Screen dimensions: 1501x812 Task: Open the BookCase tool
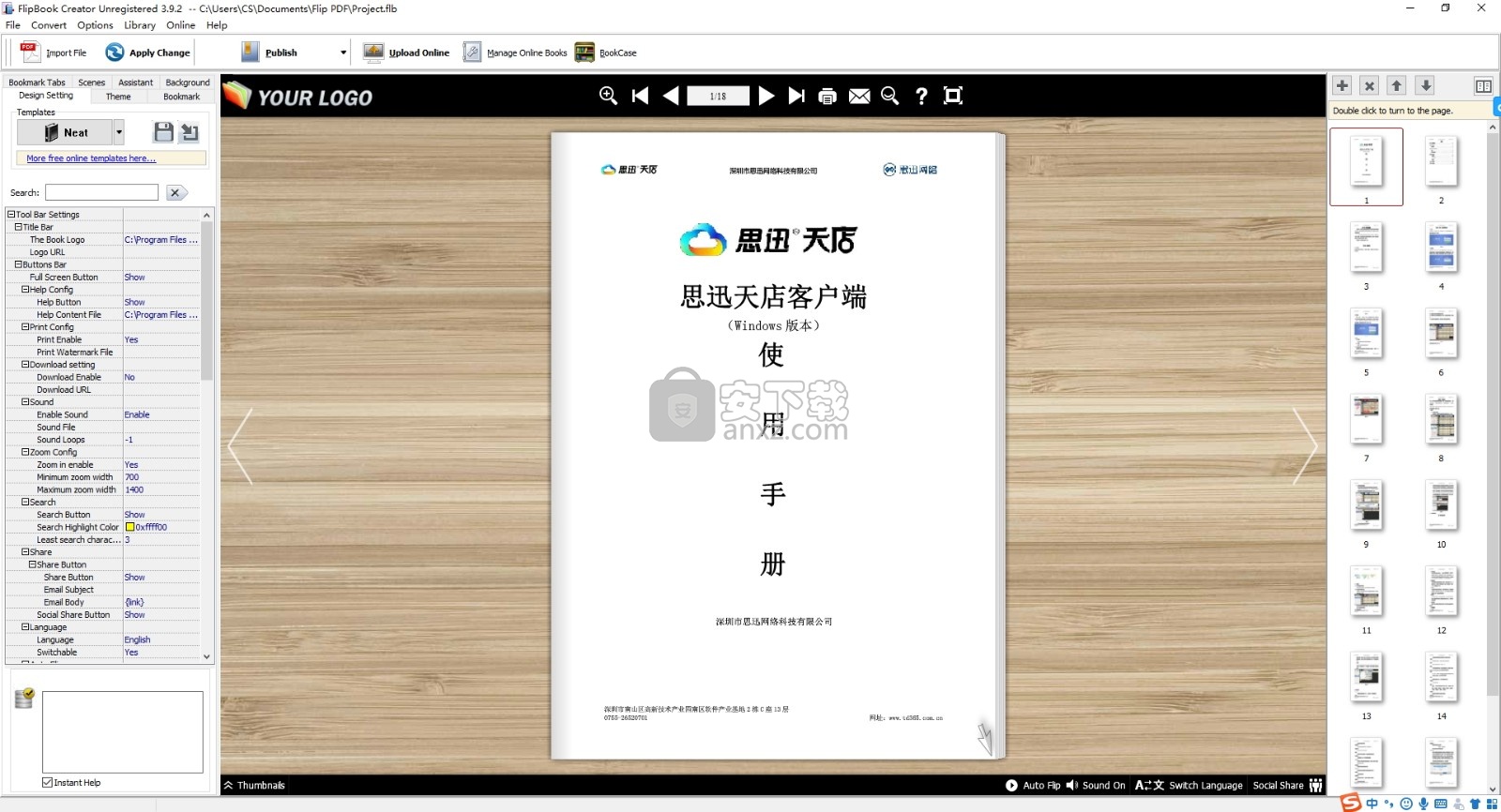tap(606, 53)
